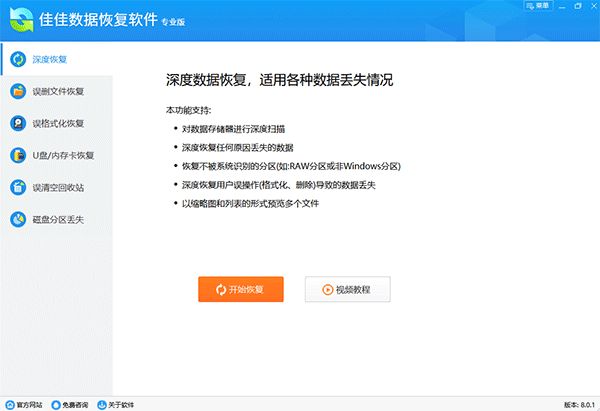Switch to 误删文件恢复 tab label
The image size is (600, 411).
pos(58,91)
